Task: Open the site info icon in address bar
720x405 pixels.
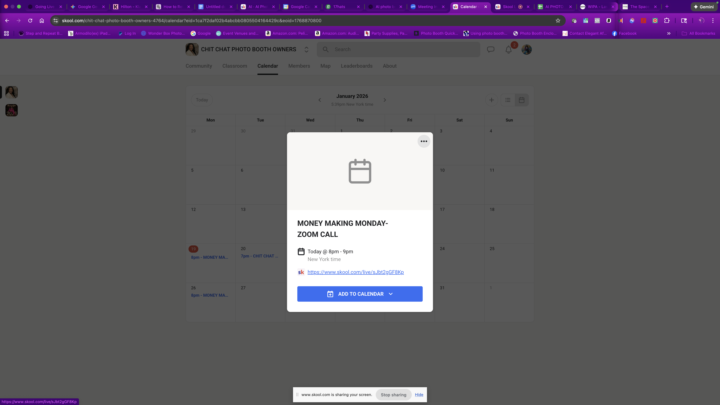Action: click(56, 21)
